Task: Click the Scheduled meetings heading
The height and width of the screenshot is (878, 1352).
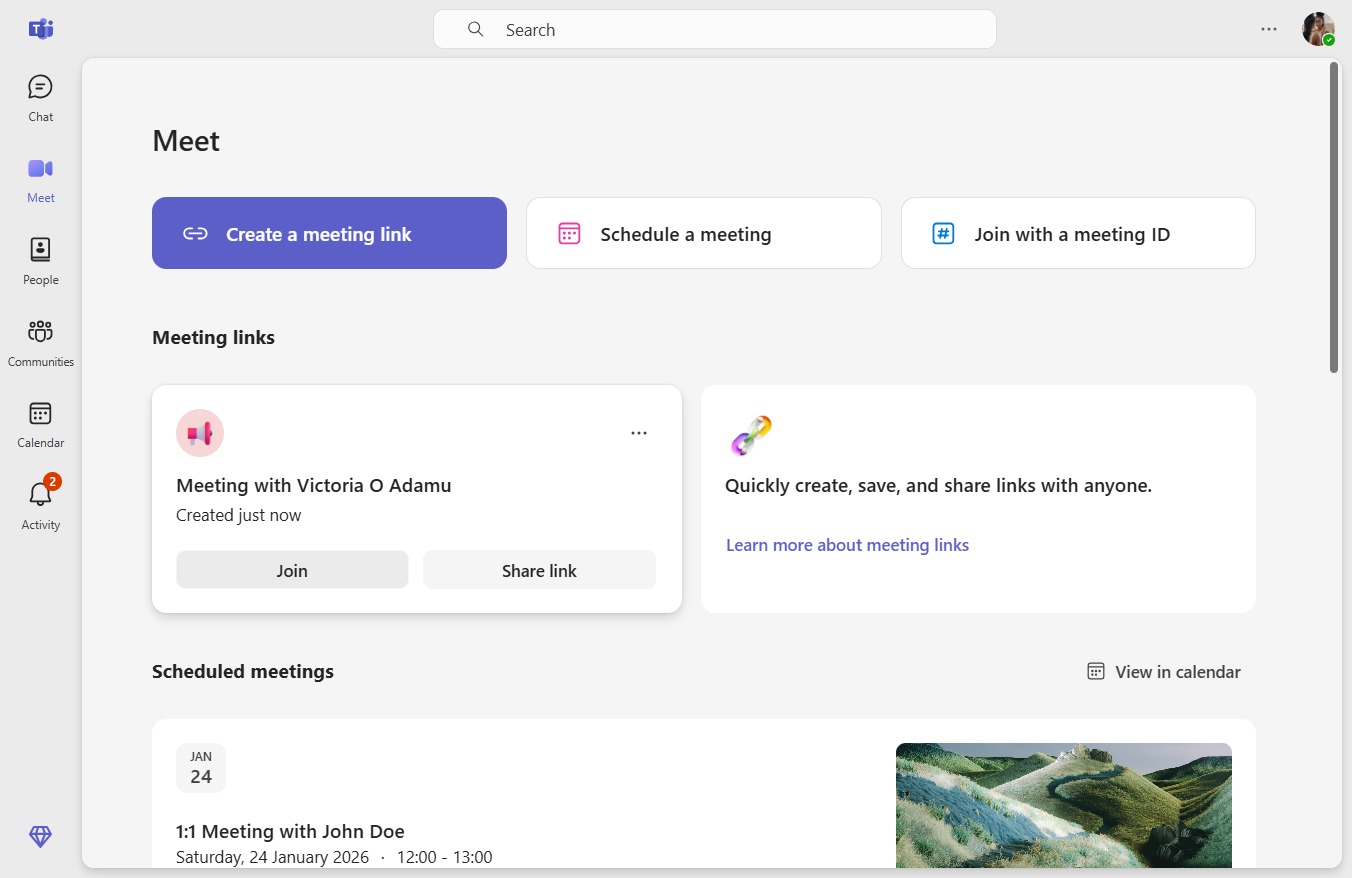Action: pos(243,672)
